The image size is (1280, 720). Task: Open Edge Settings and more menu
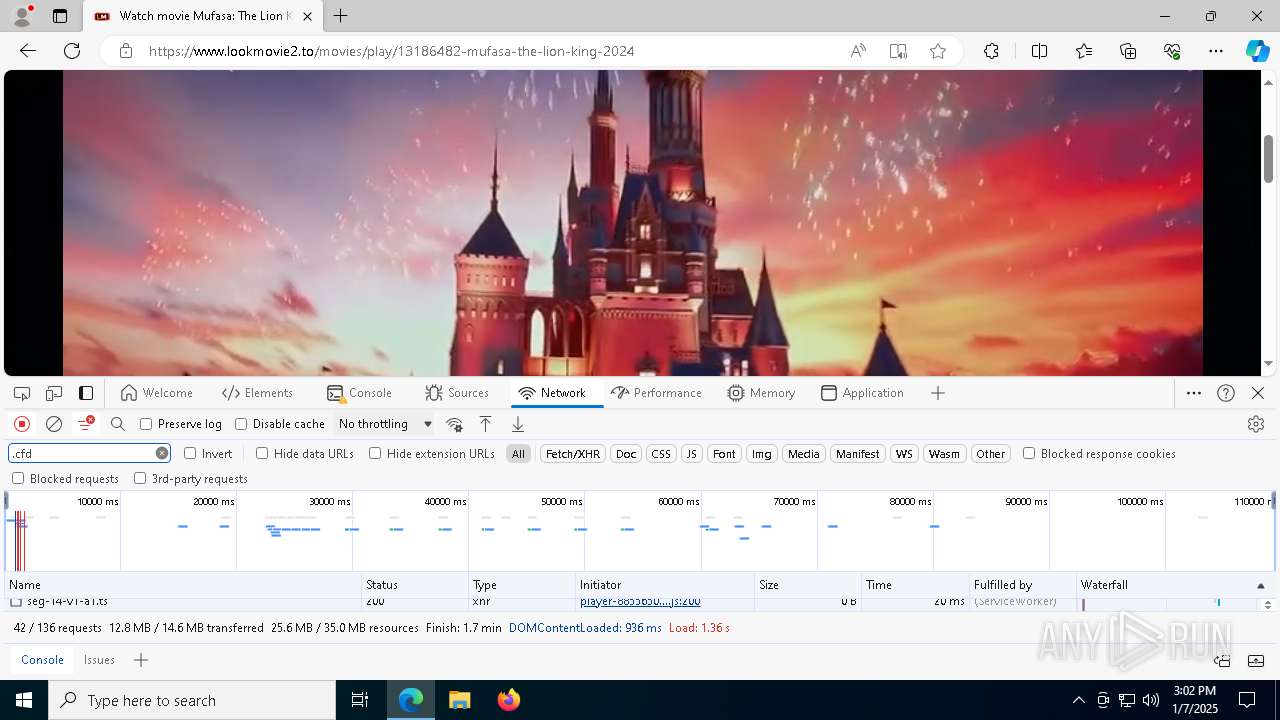pyautogui.click(x=1216, y=51)
